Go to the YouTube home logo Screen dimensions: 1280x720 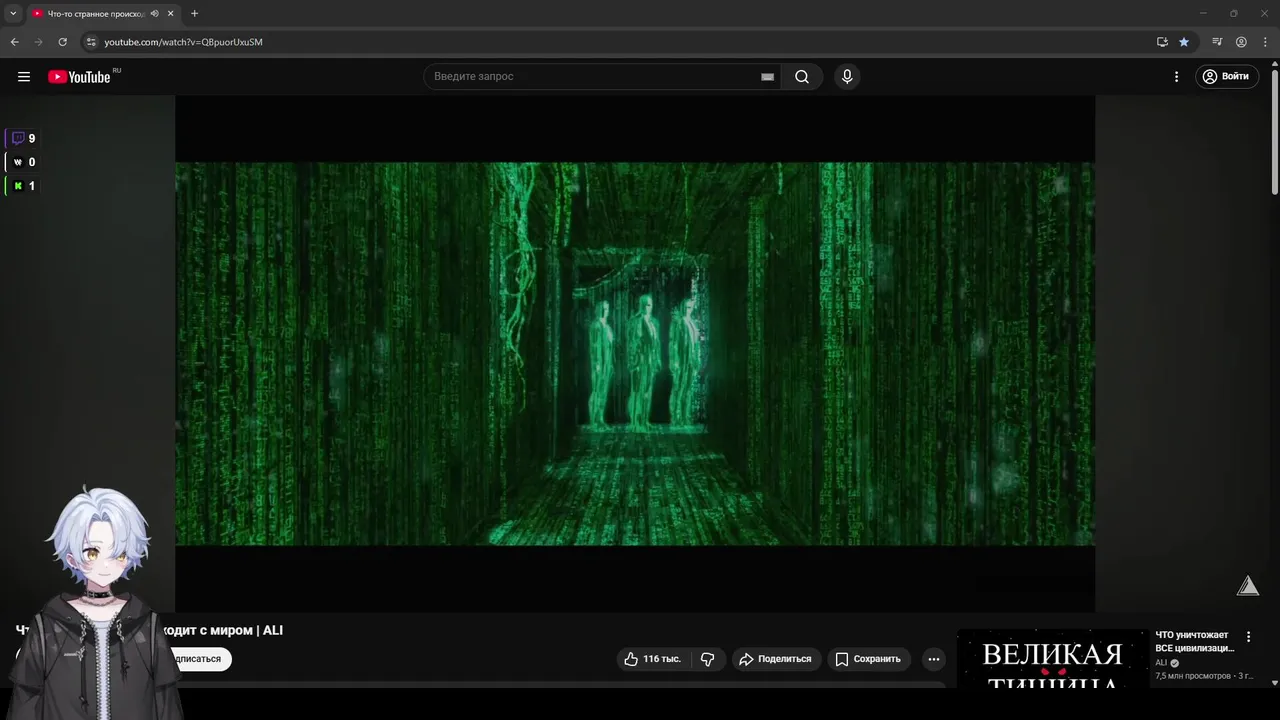[79, 77]
